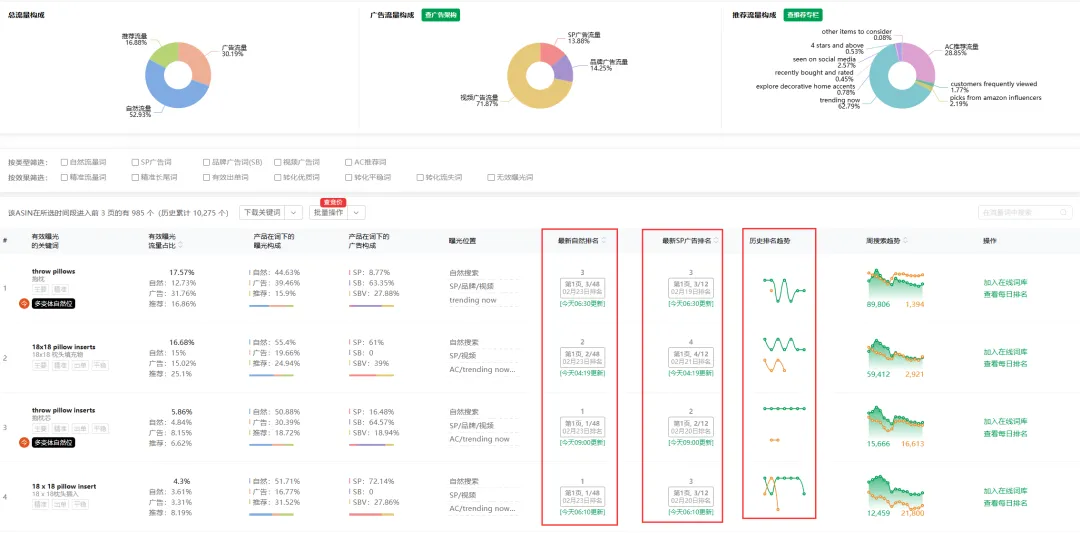Click SP/品牌/视频 position in throw pillow inserts row
This screenshot has width=1080, height=540.
pos(472,425)
